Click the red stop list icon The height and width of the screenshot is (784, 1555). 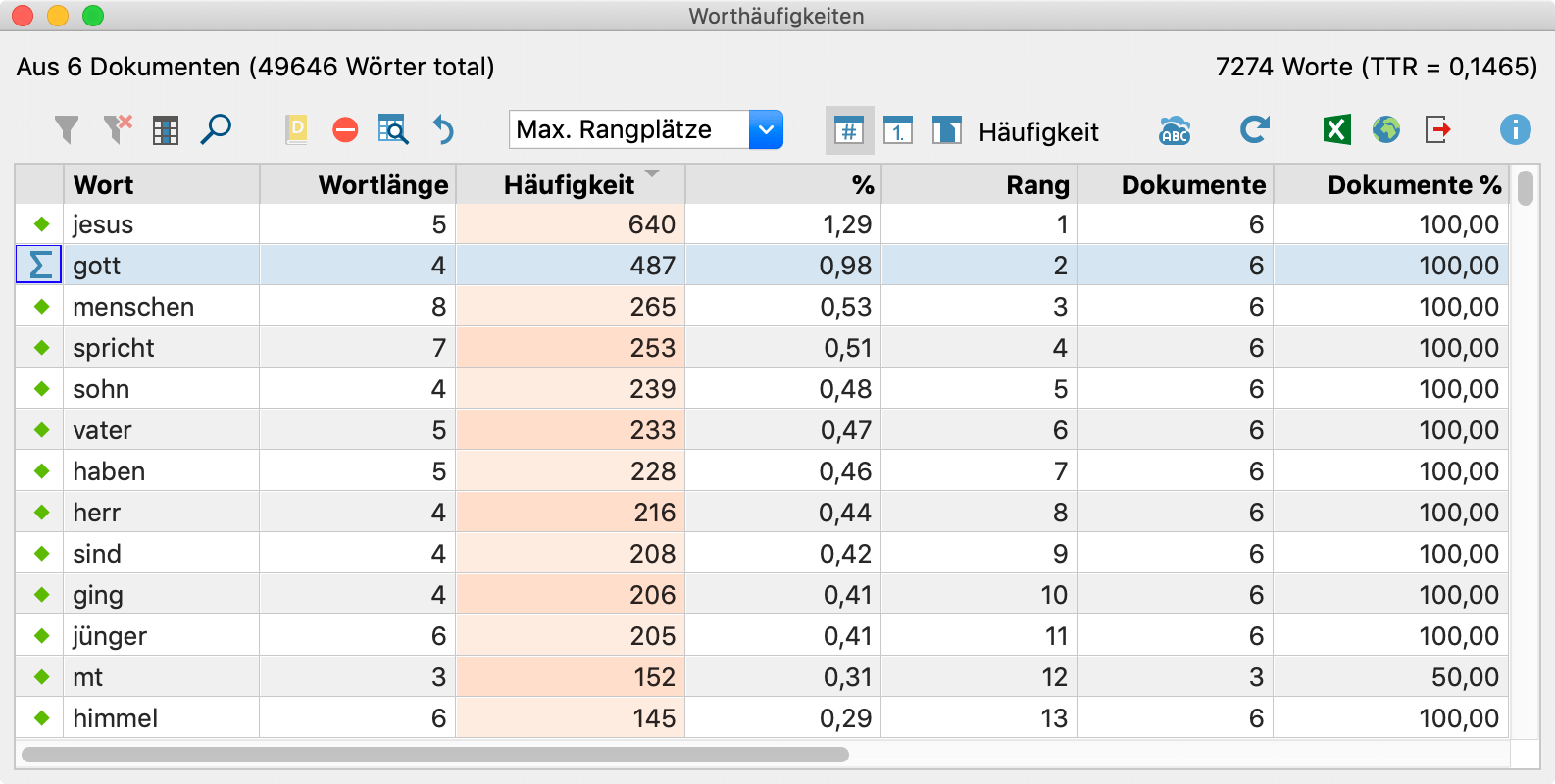tap(345, 129)
